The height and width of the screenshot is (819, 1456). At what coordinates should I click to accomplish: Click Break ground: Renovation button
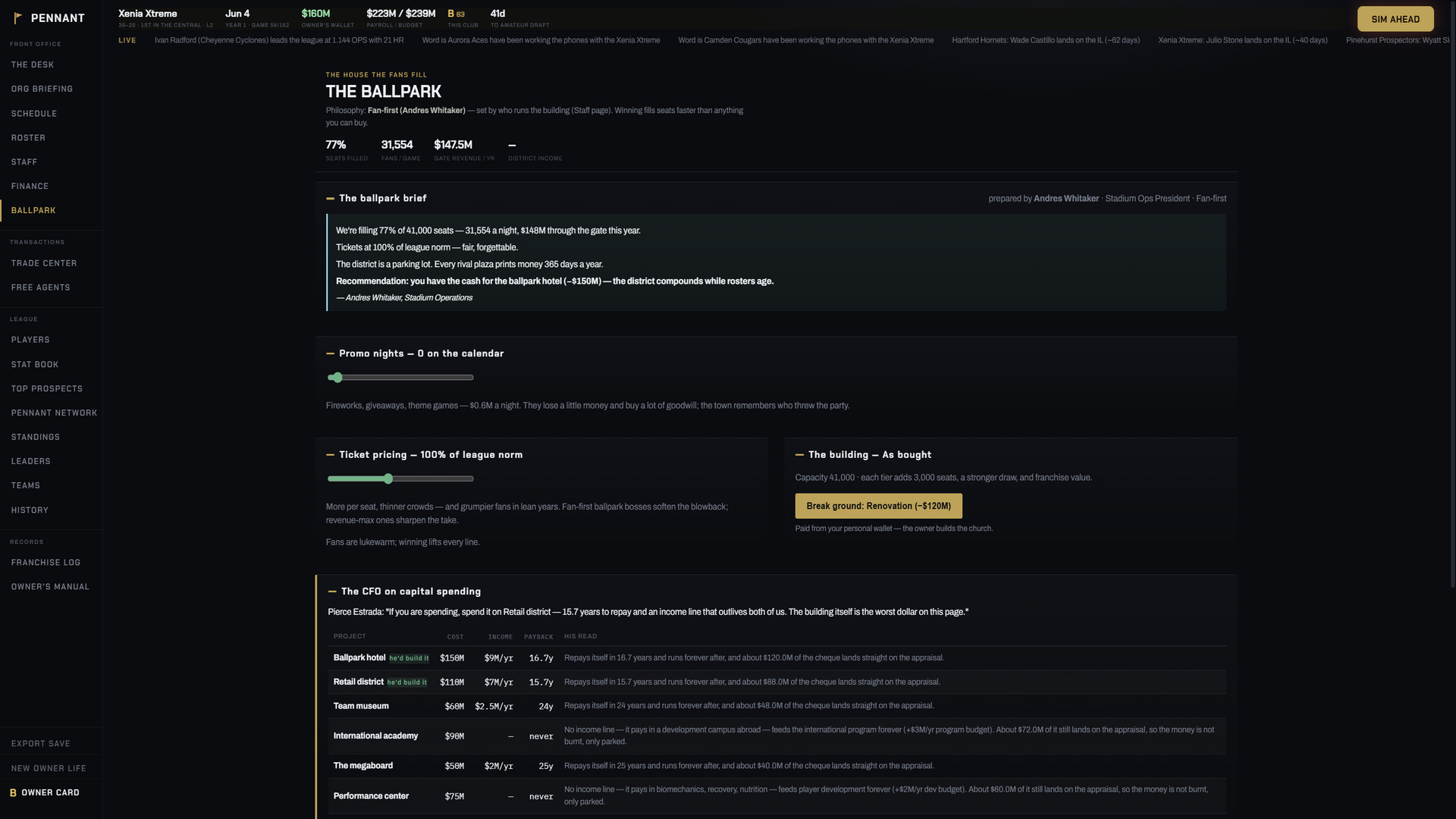click(x=878, y=506)
